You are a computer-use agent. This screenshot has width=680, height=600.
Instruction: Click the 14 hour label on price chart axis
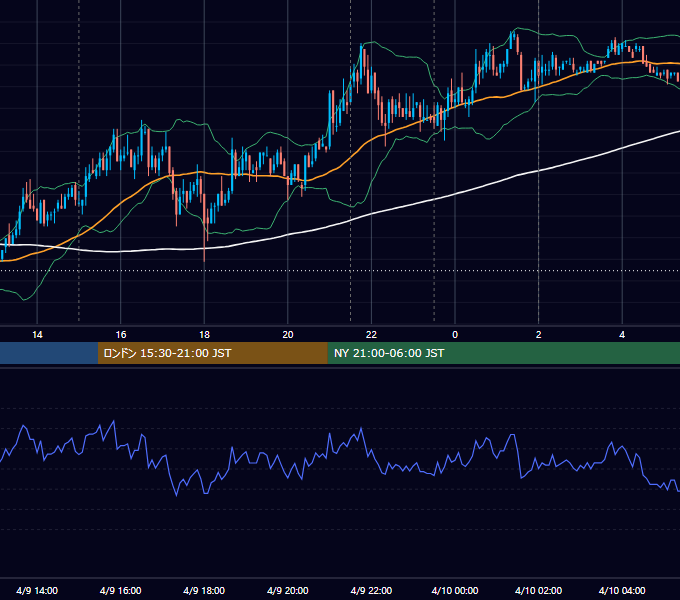(37, 335)
